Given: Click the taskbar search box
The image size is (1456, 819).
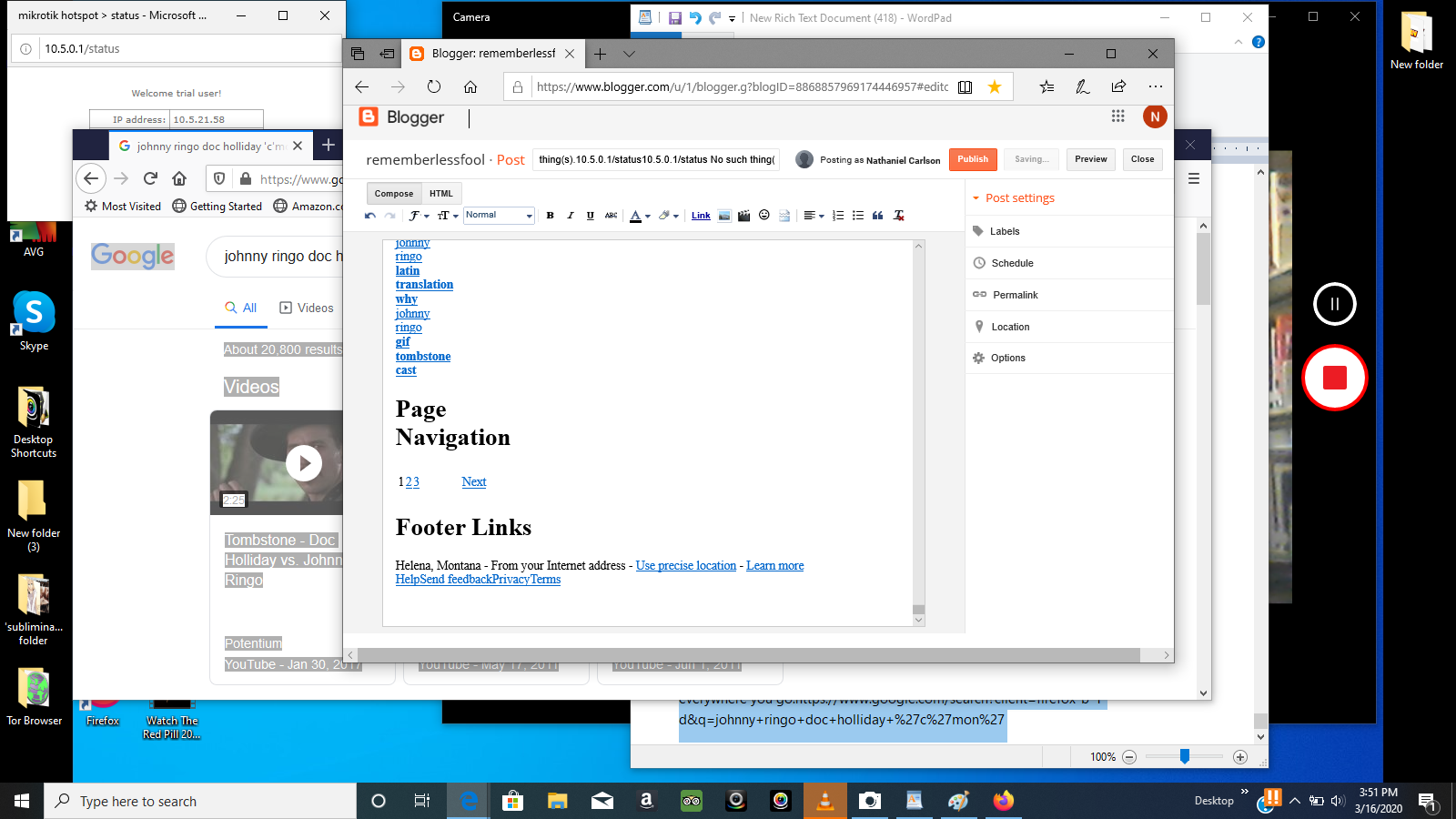Looking at the screenshot, I should pos(200,801).
